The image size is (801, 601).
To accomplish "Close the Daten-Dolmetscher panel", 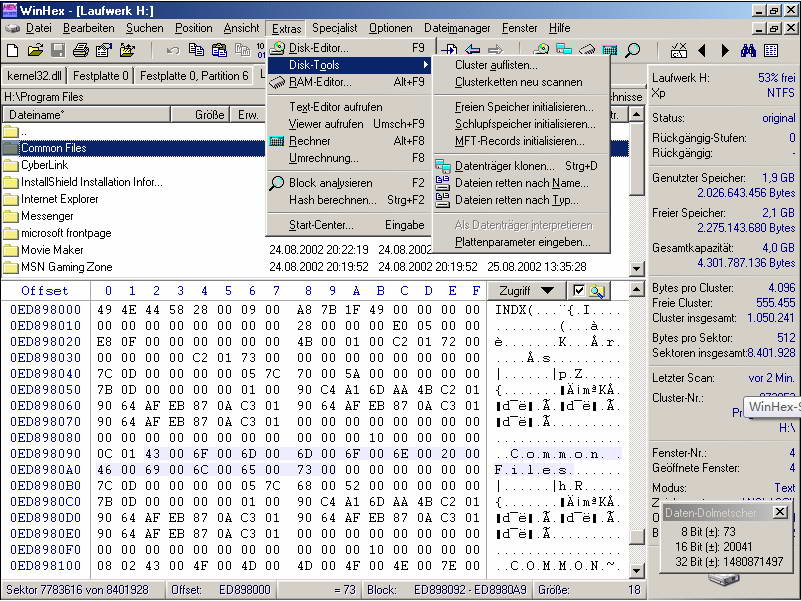I will pyautogui.click(x=780, y=512).
